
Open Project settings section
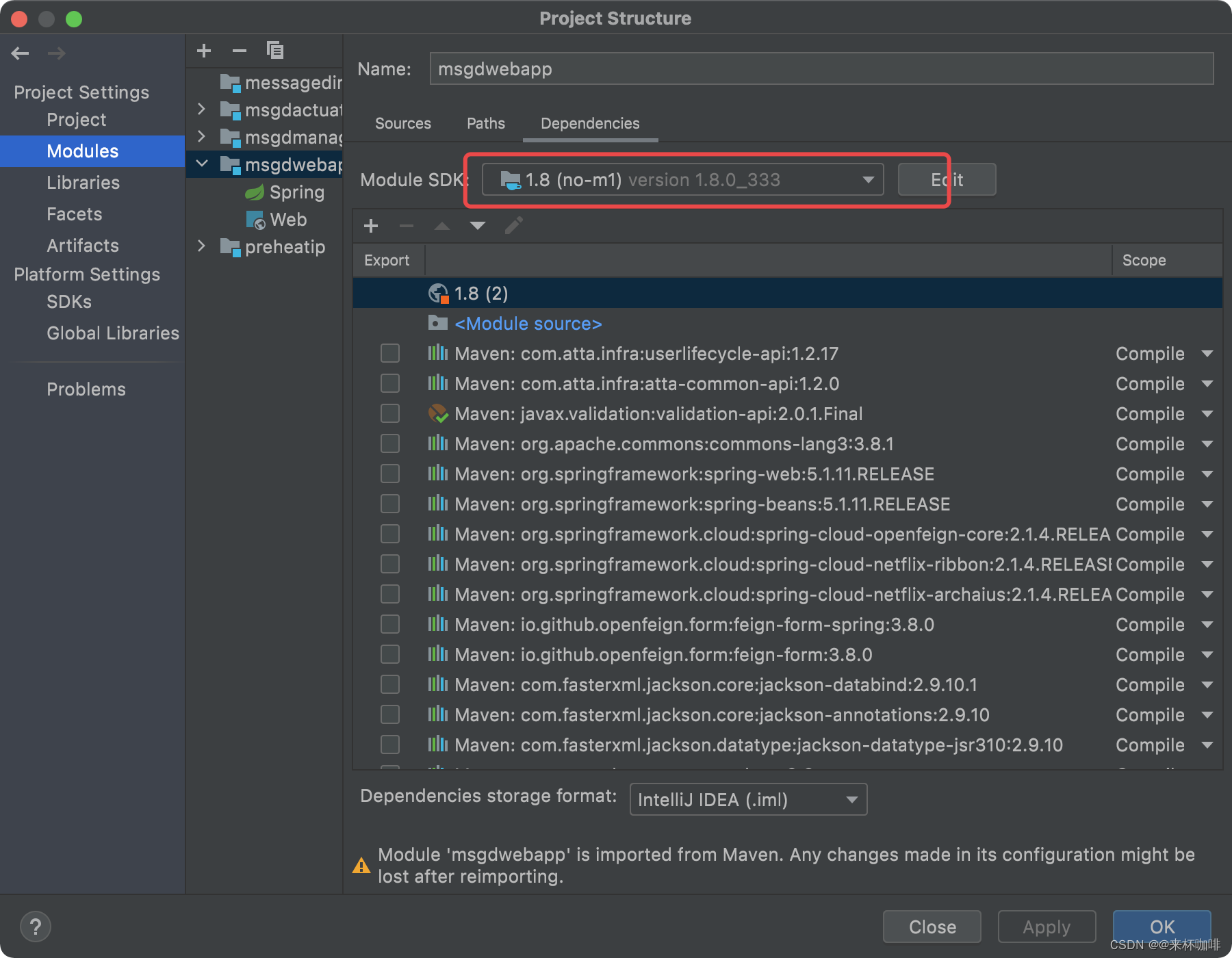77,120
